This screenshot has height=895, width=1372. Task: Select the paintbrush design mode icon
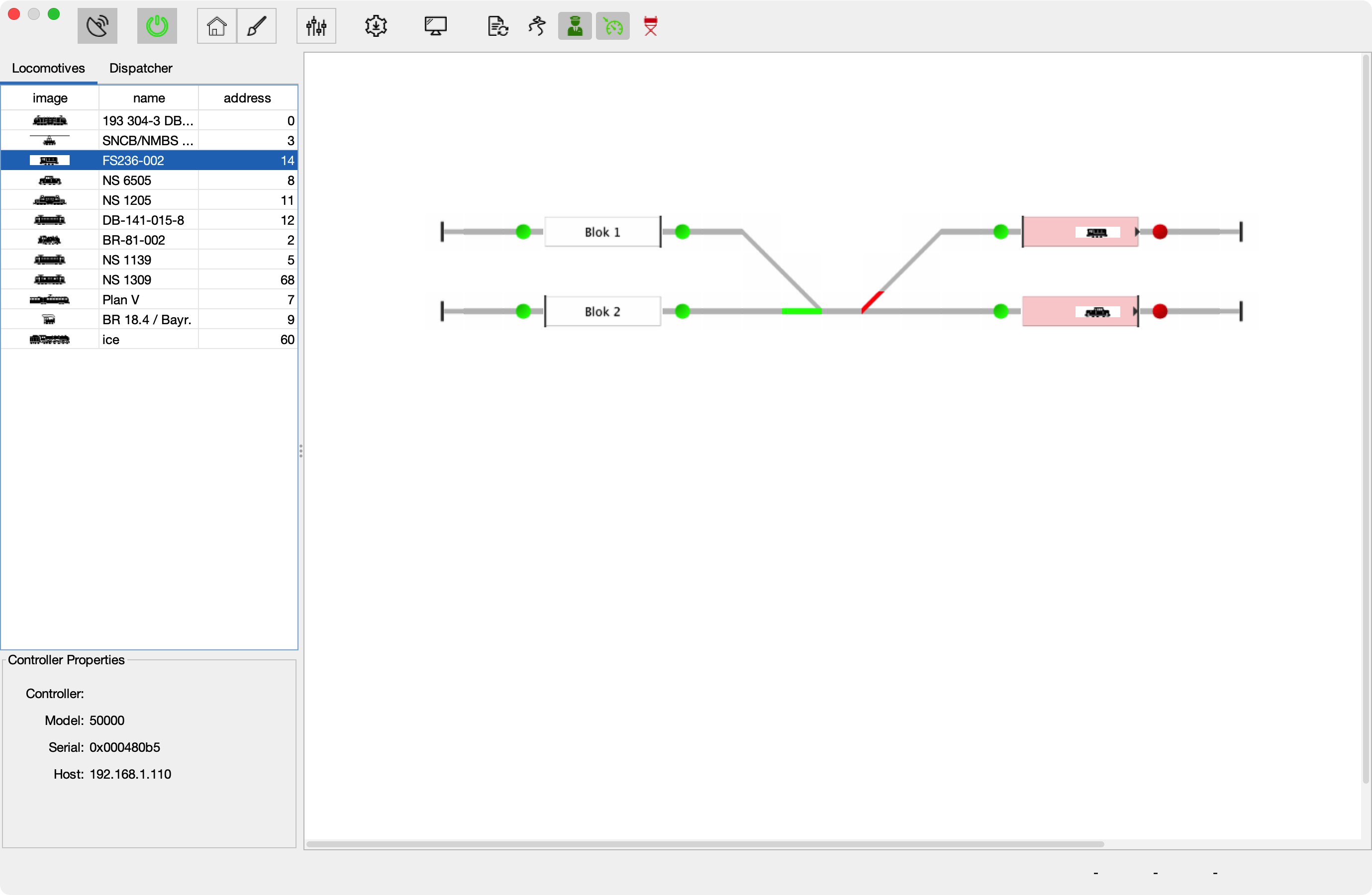pos(257,26)
